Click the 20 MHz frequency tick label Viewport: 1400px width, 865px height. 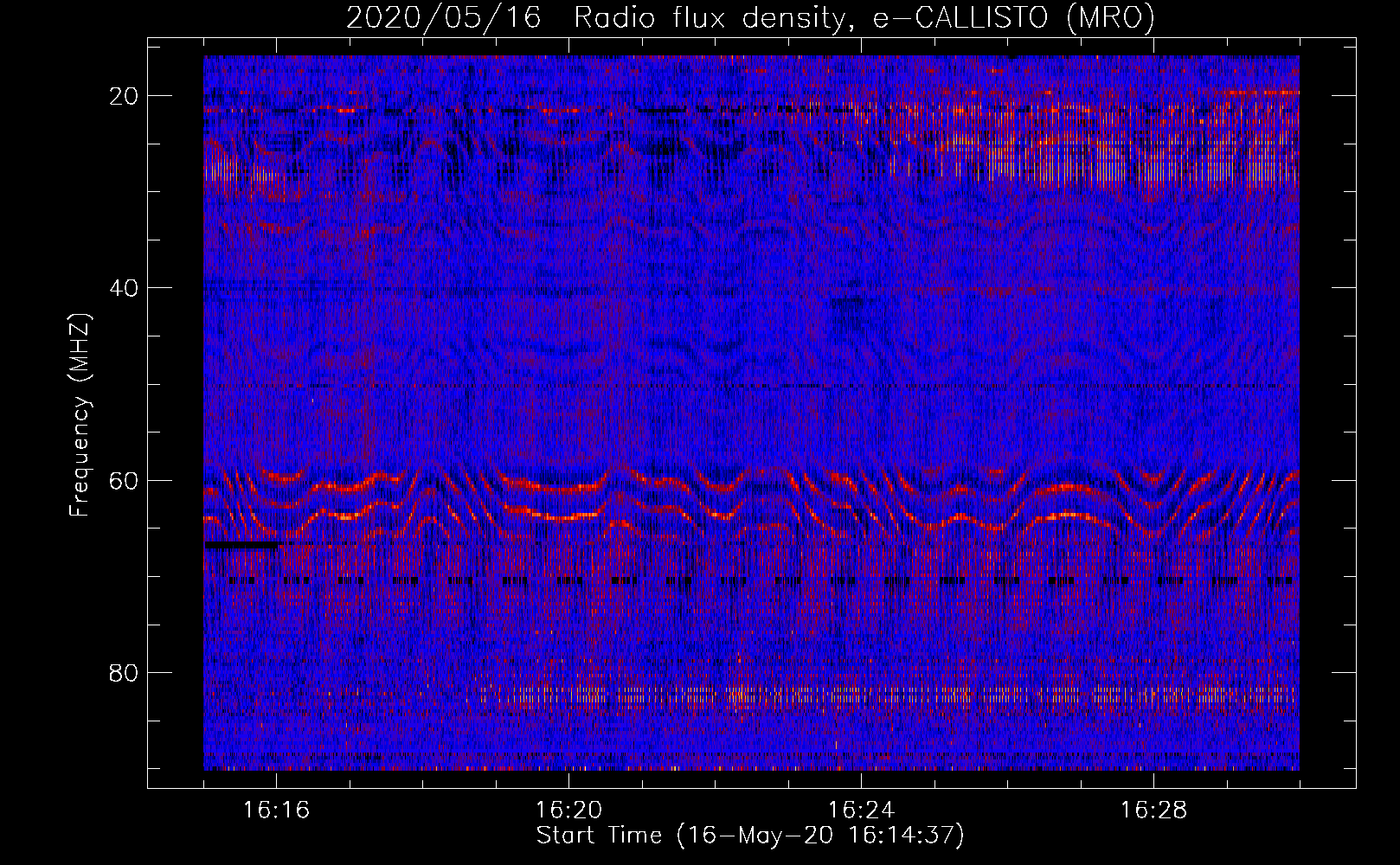(x=124, y=96)
